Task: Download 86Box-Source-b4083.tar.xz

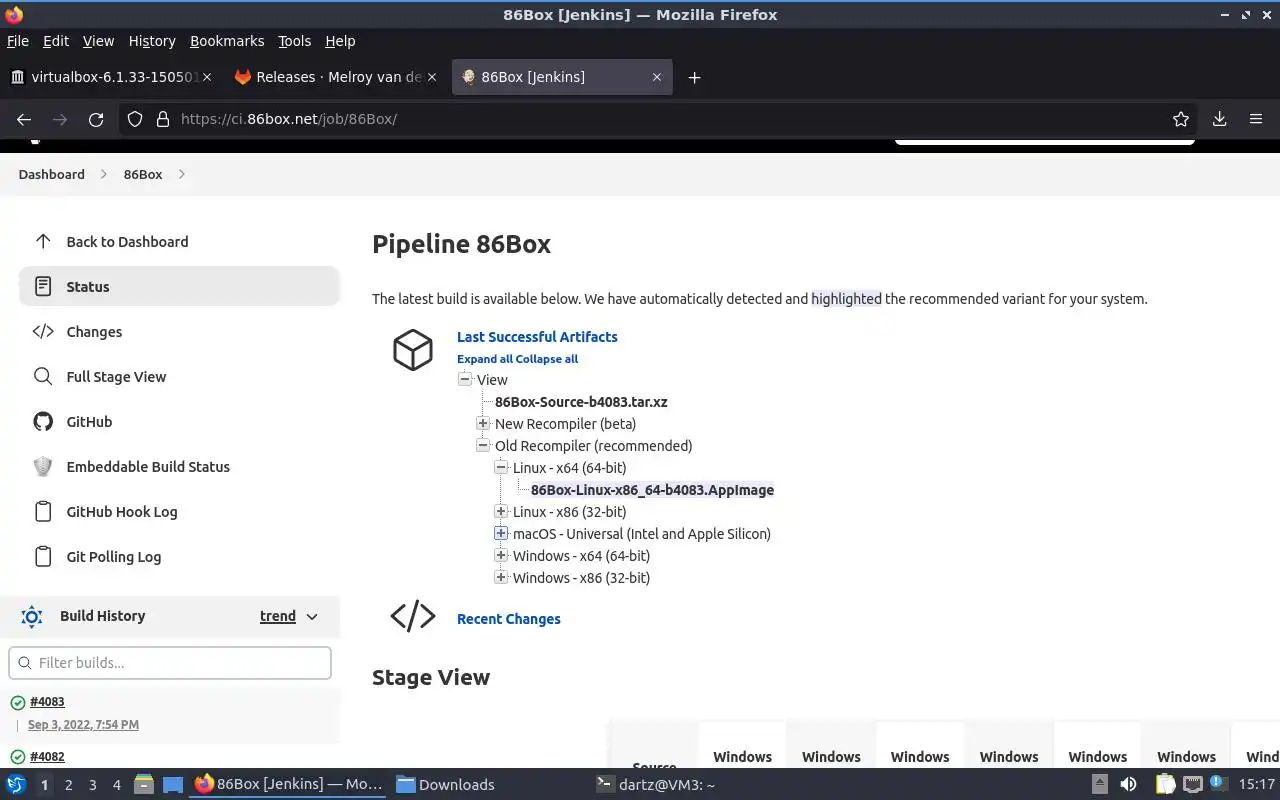Action: coord(581,402)
